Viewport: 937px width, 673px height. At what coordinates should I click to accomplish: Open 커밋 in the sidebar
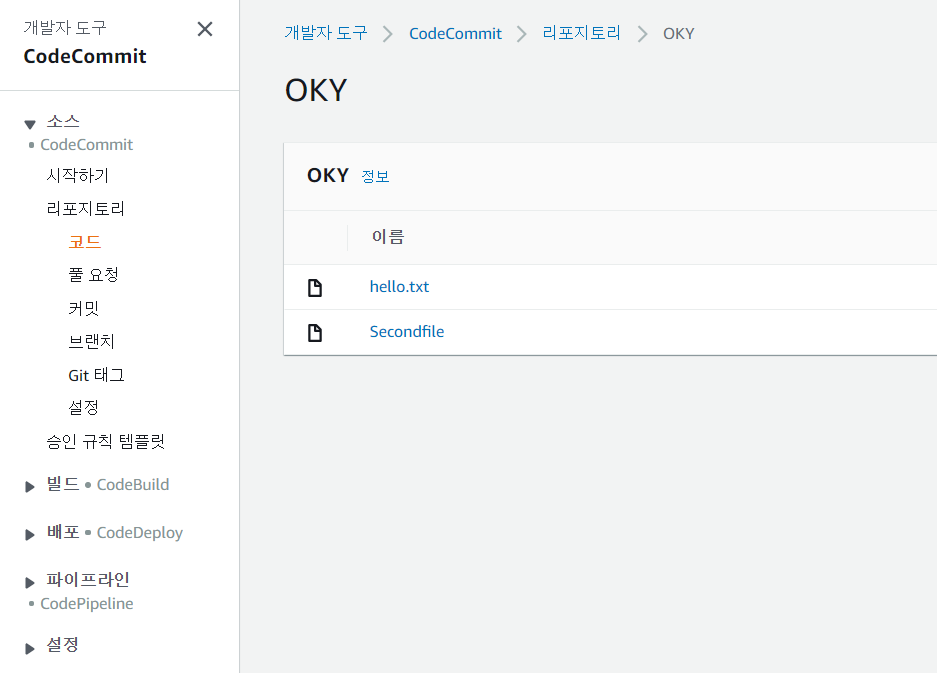tap(84, 308)
